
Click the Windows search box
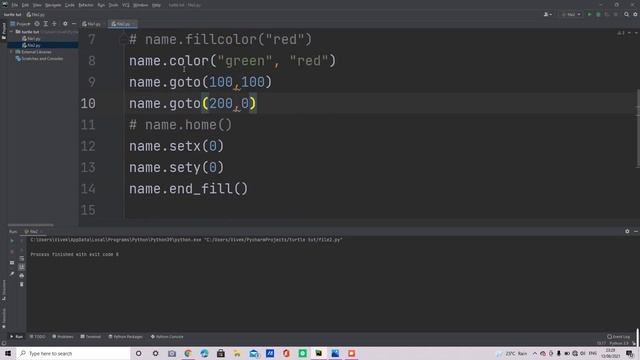click(x=73, y=353)
